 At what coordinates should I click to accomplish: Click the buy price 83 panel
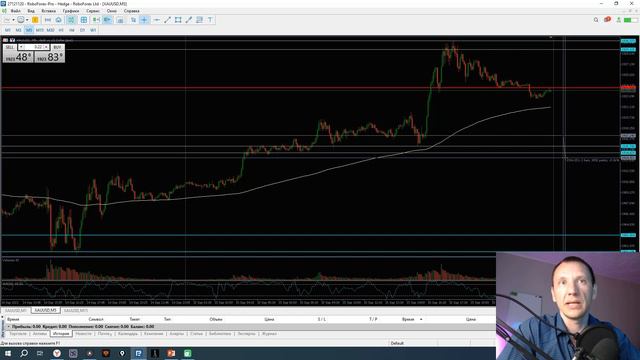click(x=49, y=57)
